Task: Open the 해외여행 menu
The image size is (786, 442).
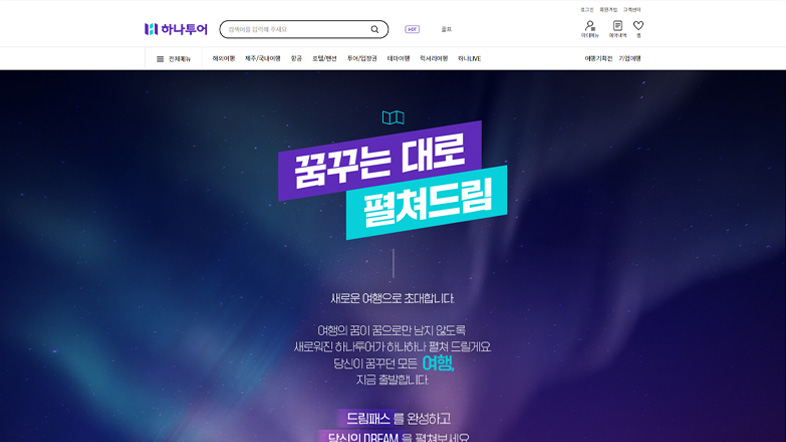Action: (224, 59)
